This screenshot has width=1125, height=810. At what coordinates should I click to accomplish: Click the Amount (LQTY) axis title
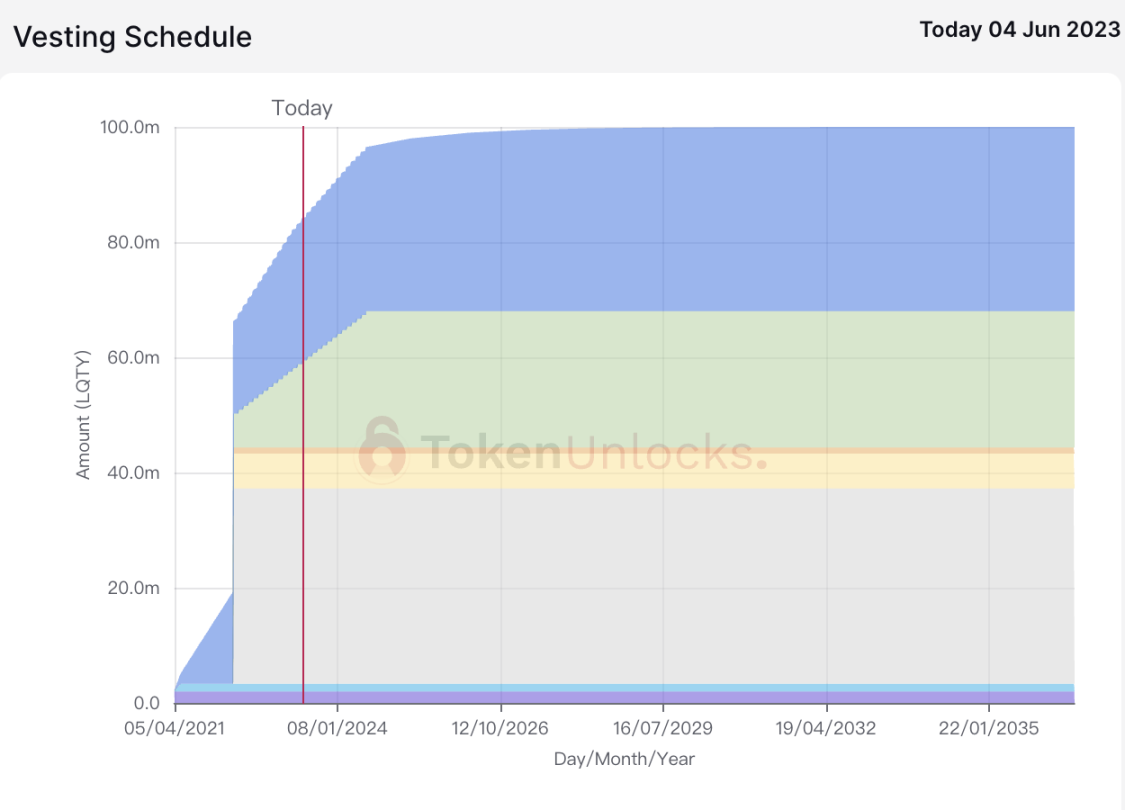pyautogui.click(x=83, y=415)
